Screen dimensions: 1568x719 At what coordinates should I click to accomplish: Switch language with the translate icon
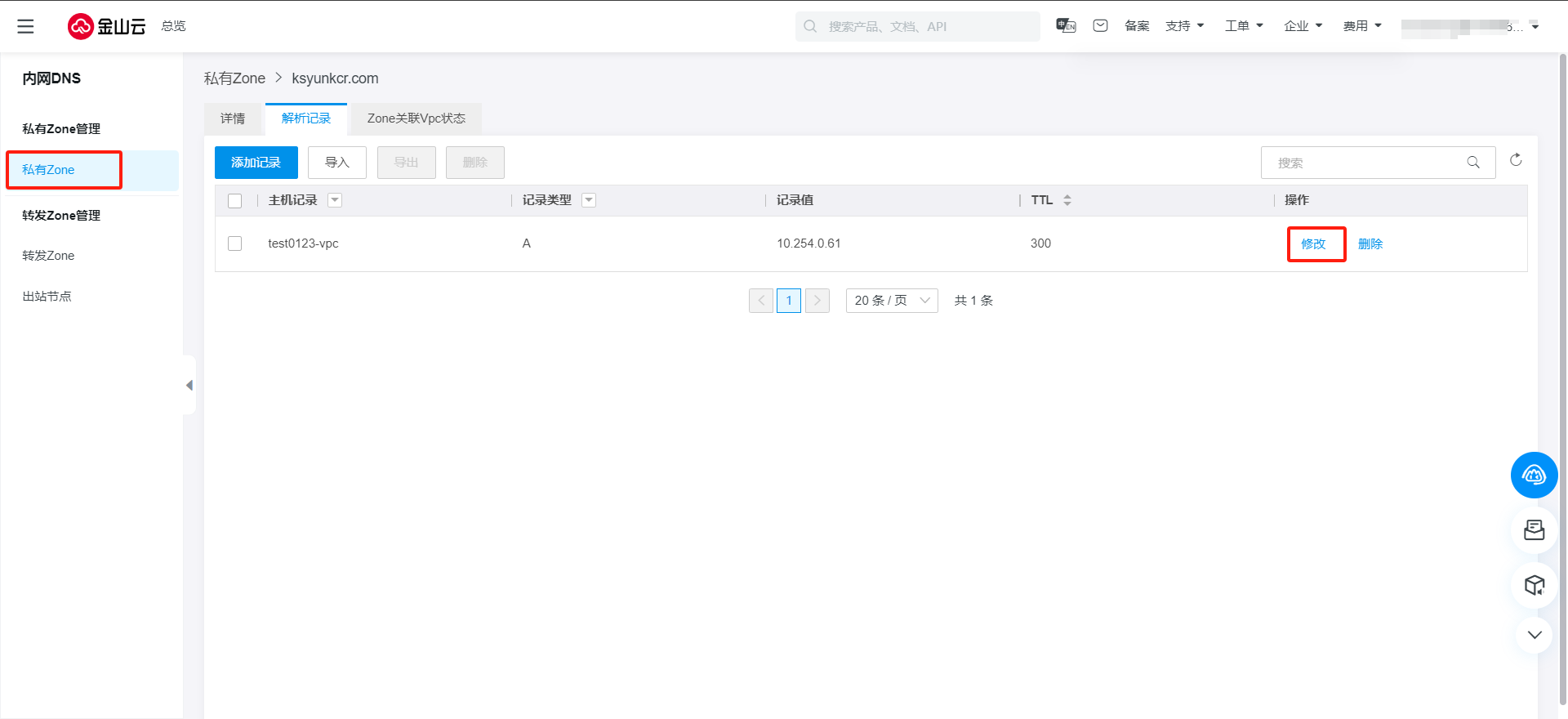coord(1066,25)
